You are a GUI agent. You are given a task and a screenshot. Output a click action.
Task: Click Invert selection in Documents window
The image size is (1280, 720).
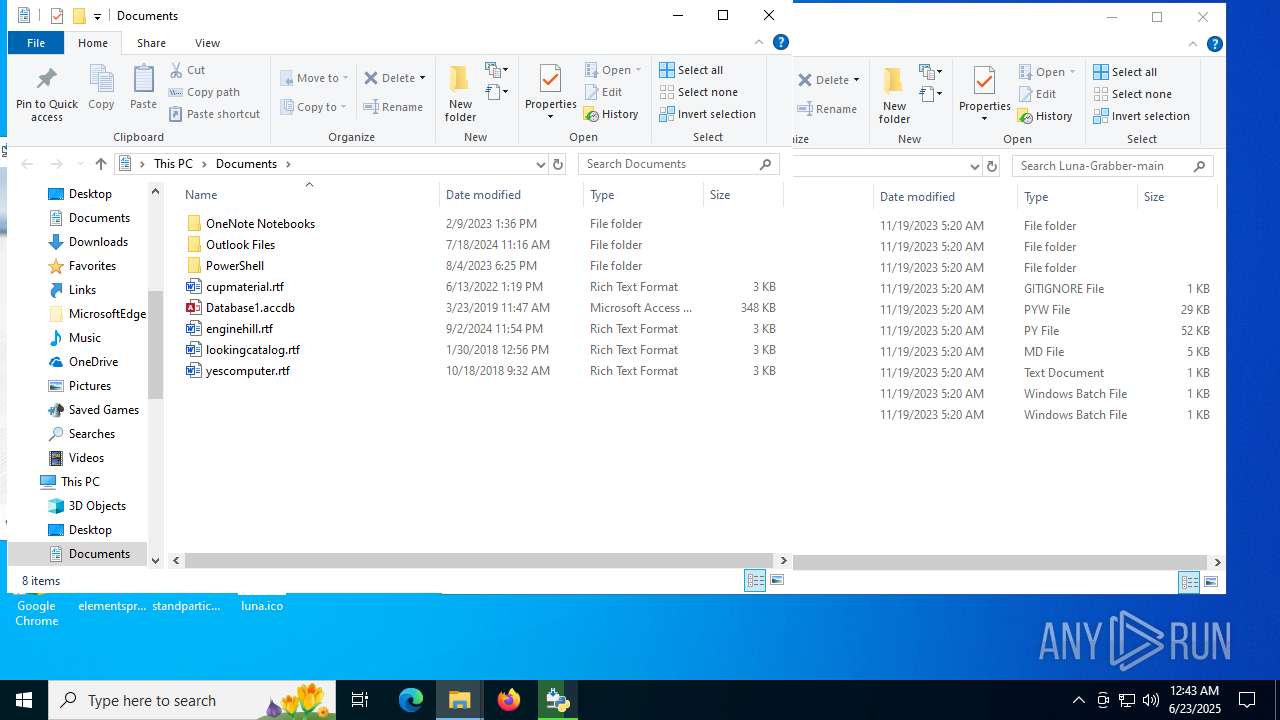tap(707, 114)
